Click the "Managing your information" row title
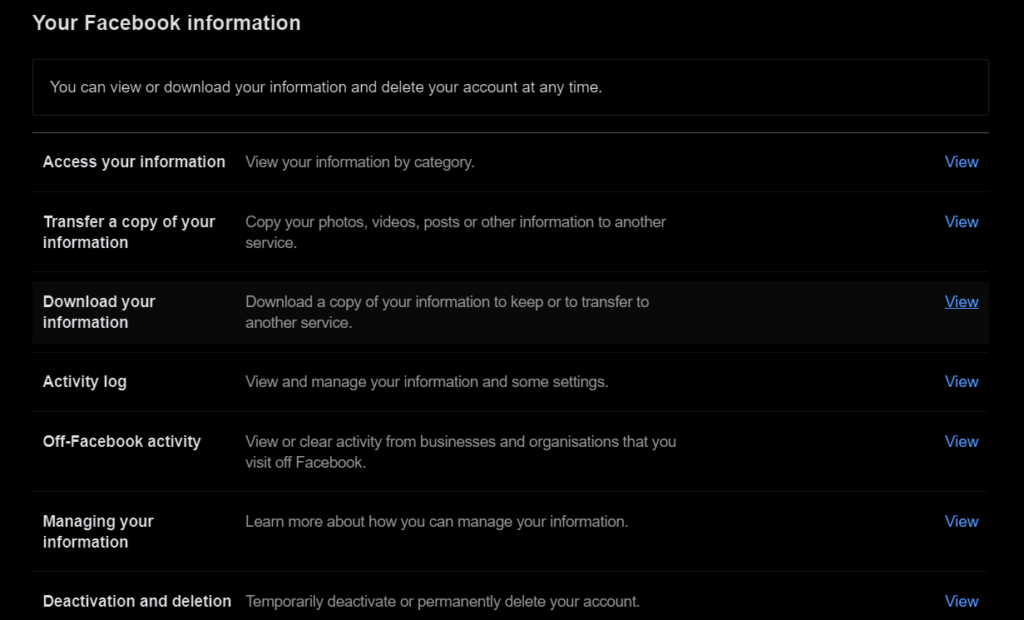 coord(98,531)
